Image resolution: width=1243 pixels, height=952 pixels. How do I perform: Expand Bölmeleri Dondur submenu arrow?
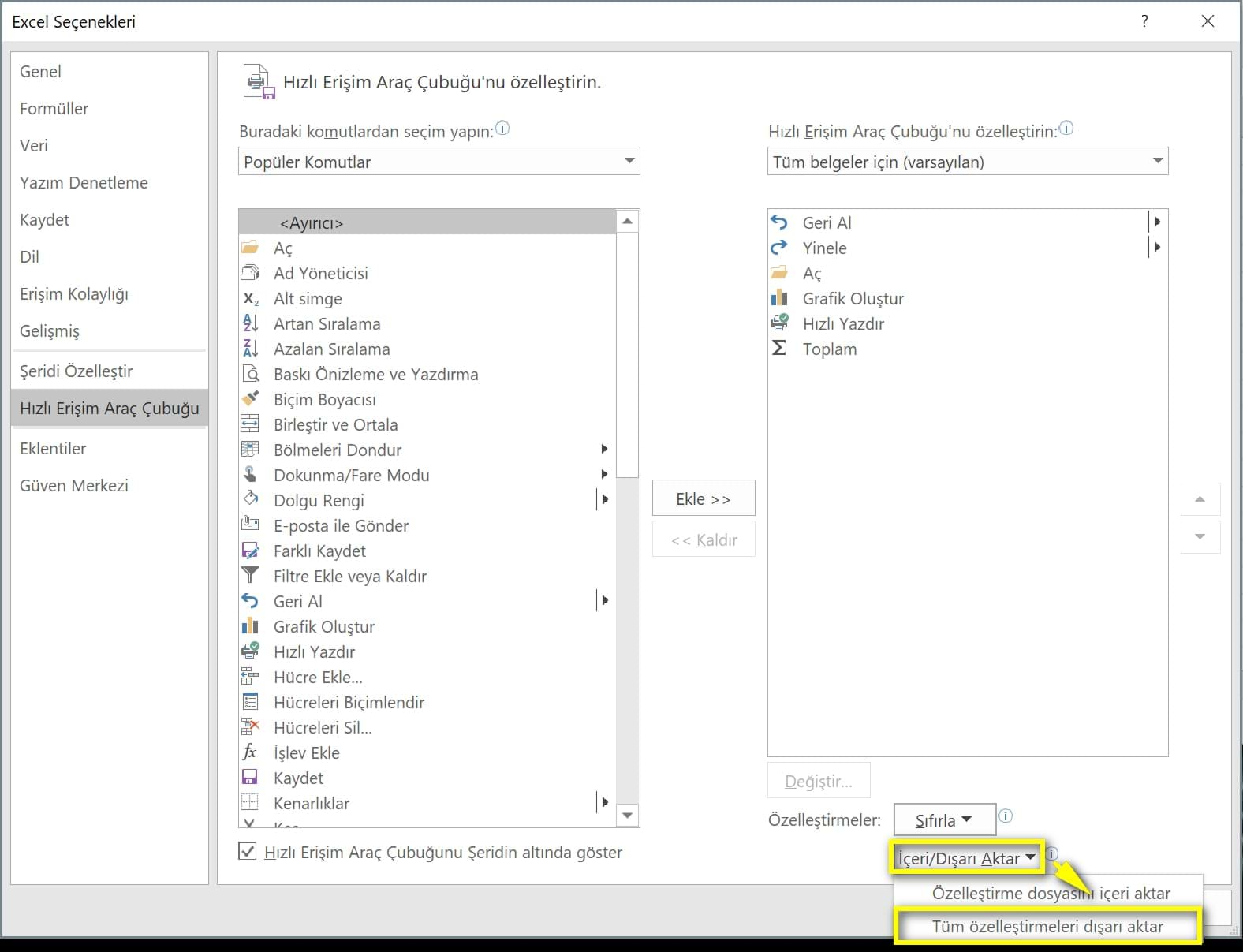[x=604, y=449]
